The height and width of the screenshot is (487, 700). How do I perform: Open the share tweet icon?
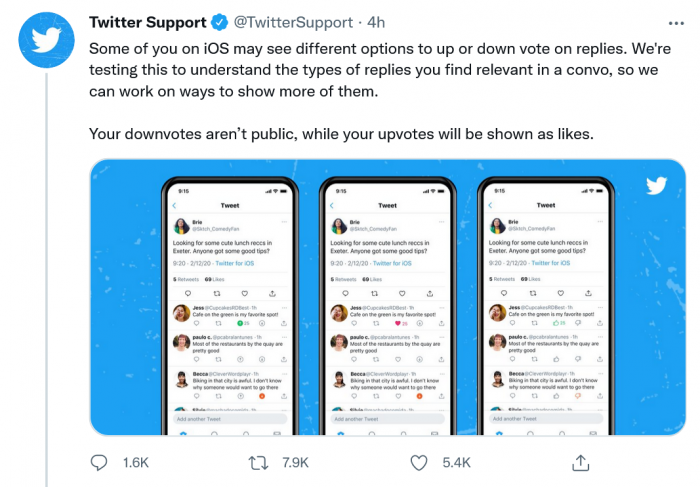click(579, 463)
